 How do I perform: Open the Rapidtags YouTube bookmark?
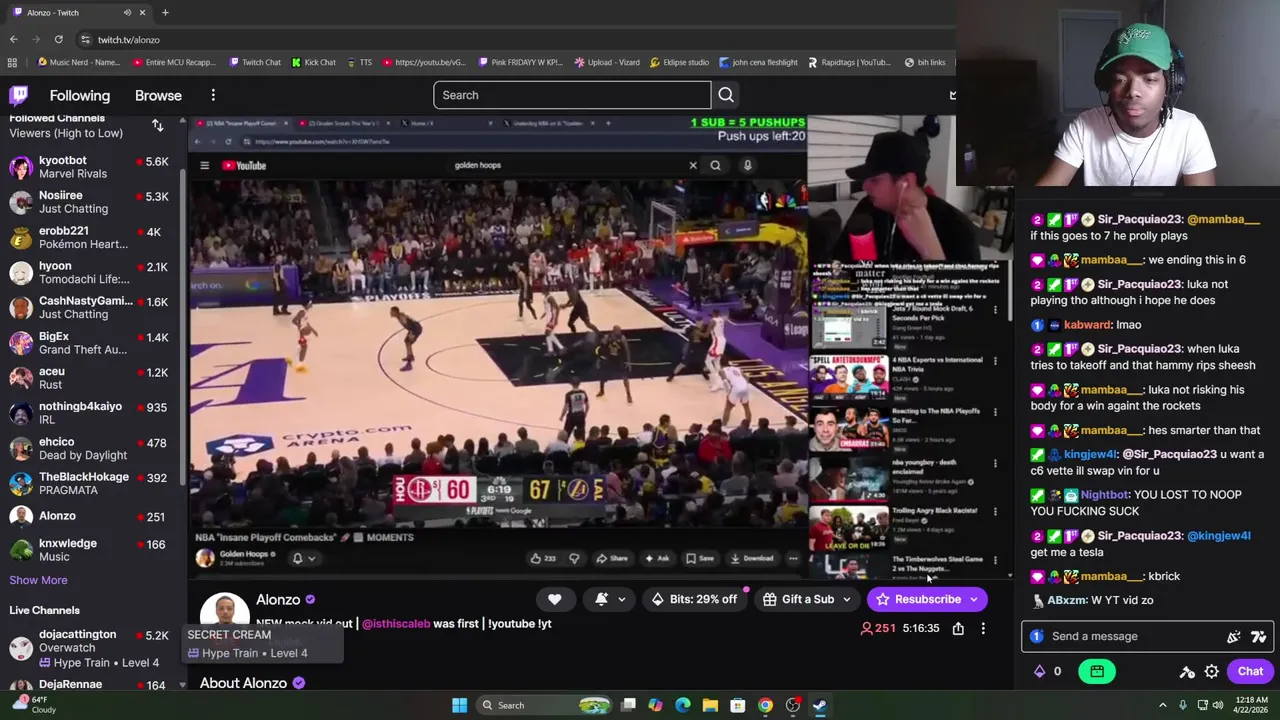(x=848, y=62)
